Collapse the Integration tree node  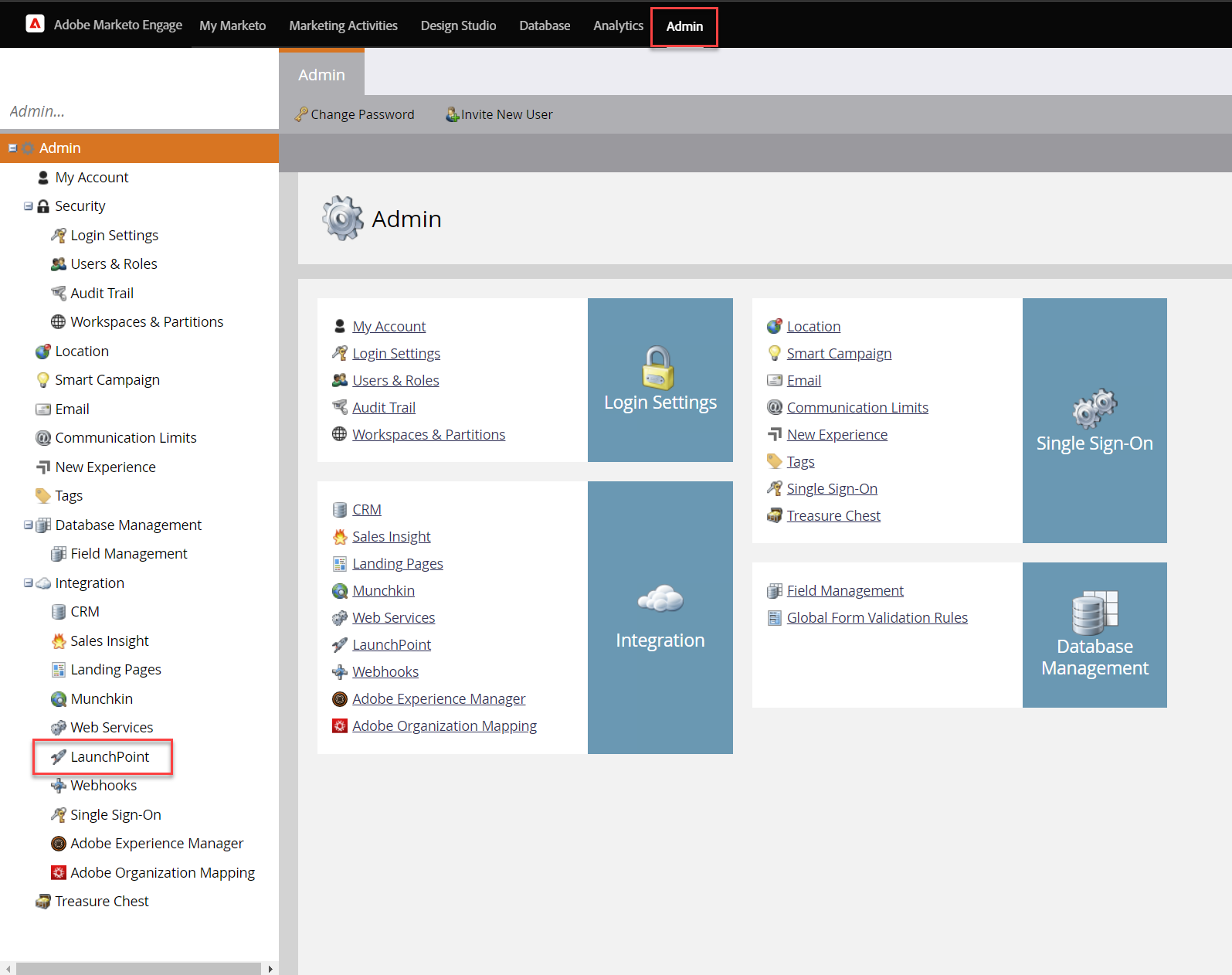[x=28, y=583]
